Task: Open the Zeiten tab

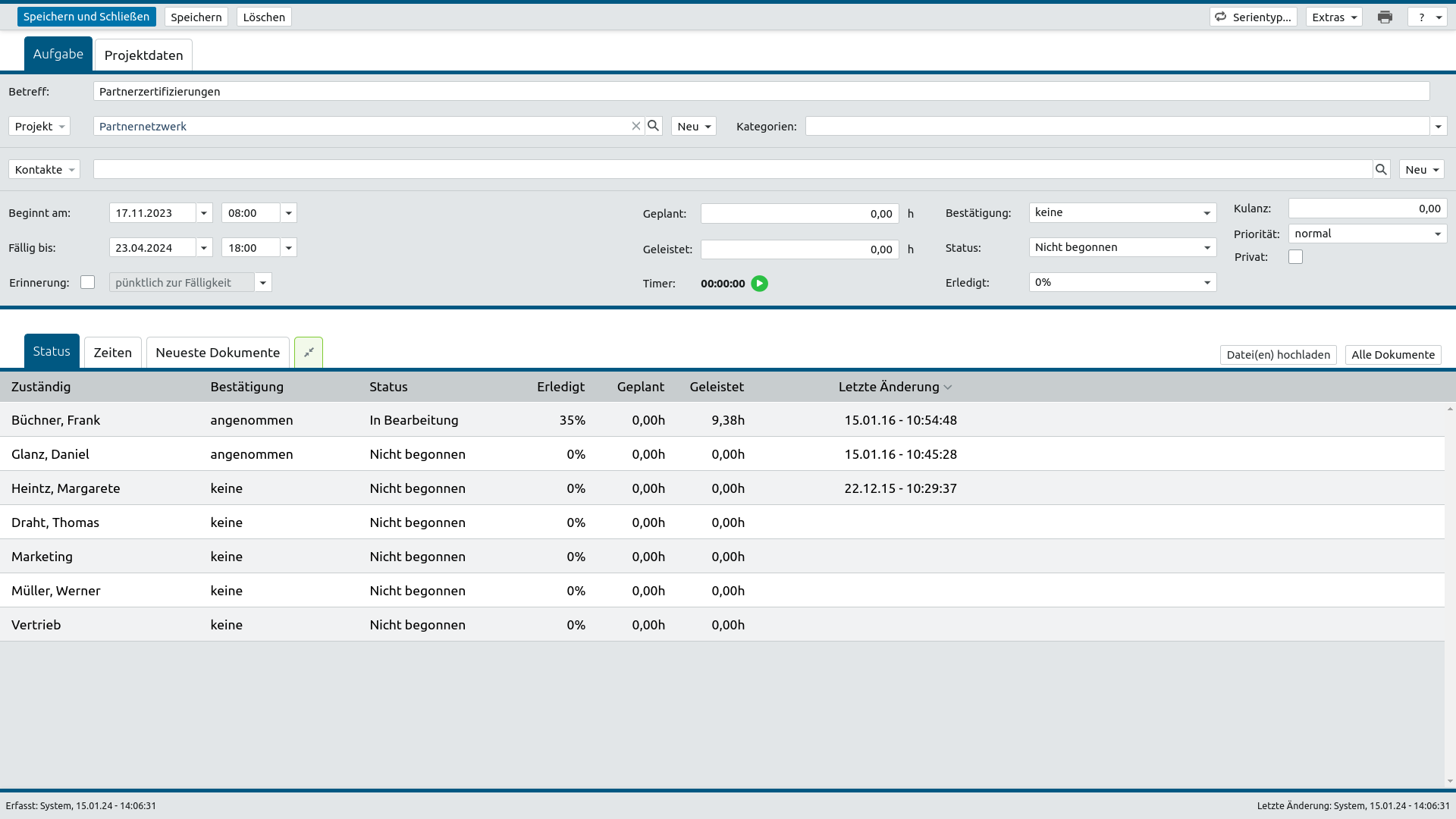Action: click(x=113, y=353)
